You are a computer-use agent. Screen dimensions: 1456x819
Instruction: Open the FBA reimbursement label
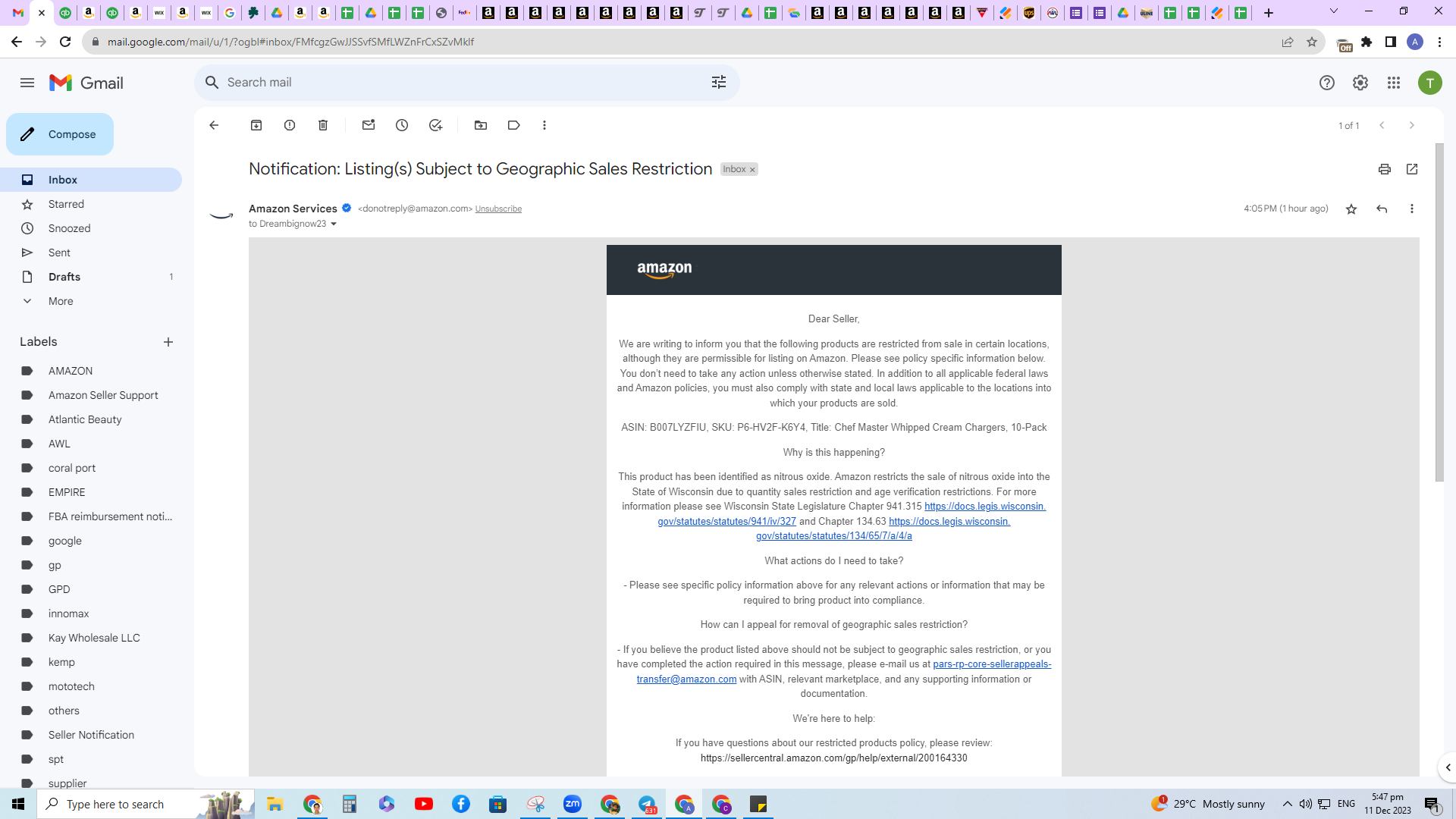pyautogui.click(x=91, y=516)
